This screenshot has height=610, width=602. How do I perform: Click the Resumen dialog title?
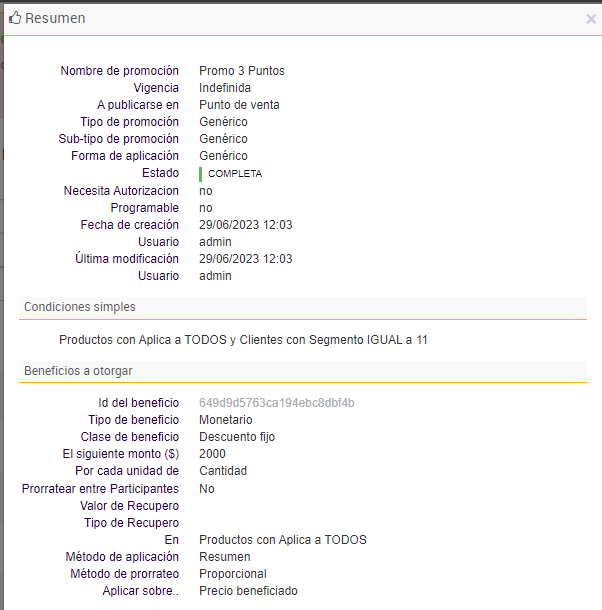(x=55, y=18)
